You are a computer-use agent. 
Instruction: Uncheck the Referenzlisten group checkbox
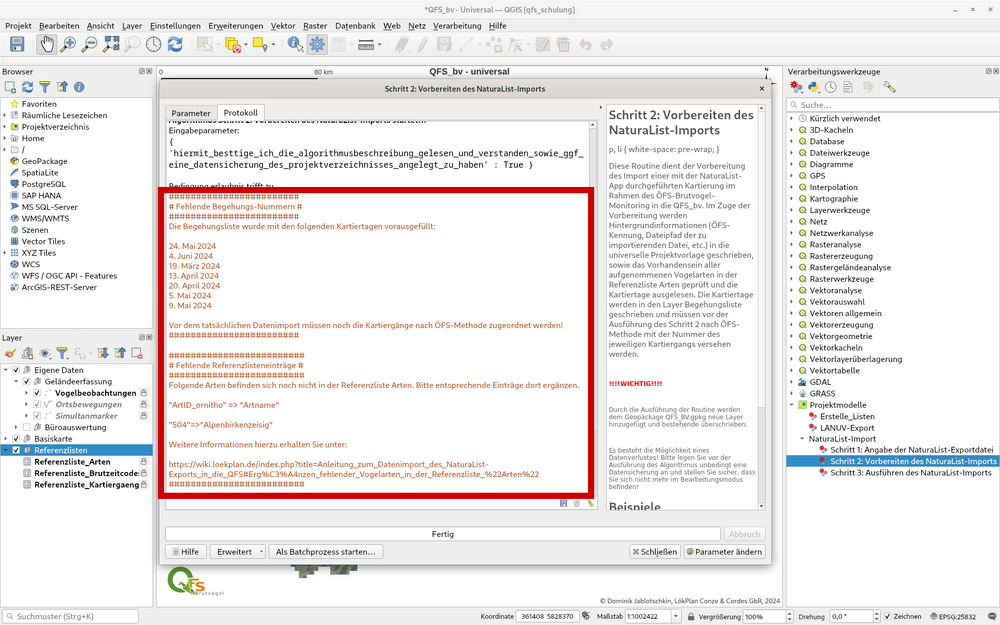coord(16,450)
